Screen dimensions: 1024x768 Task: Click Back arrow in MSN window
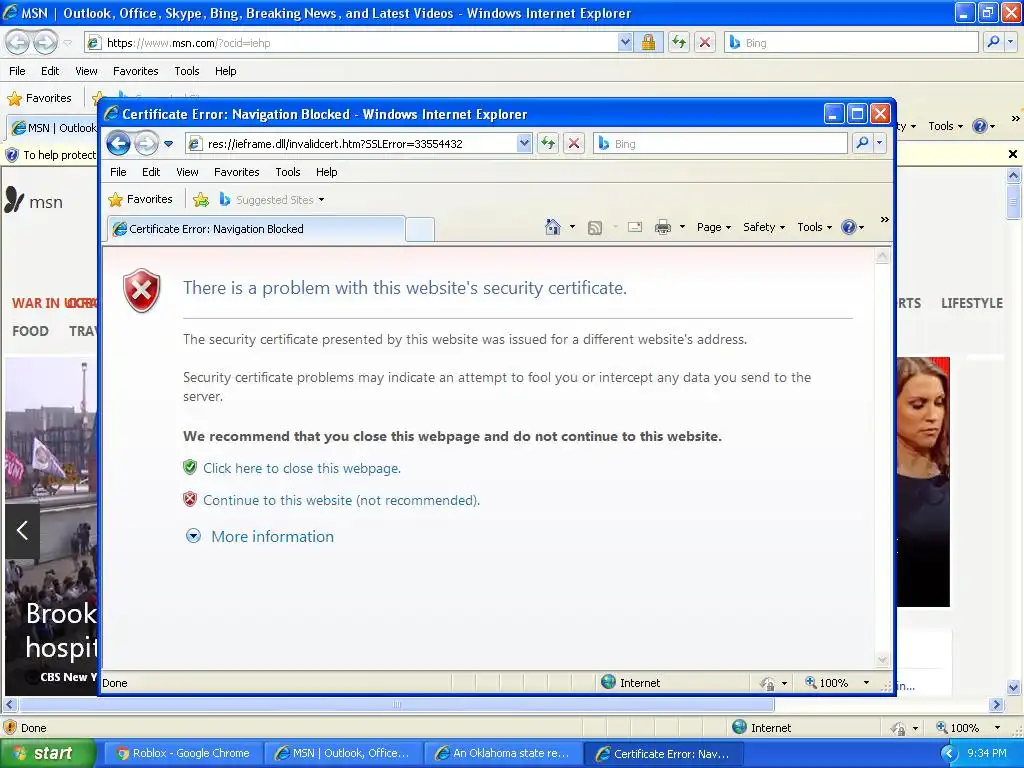[x=18, y=42]
